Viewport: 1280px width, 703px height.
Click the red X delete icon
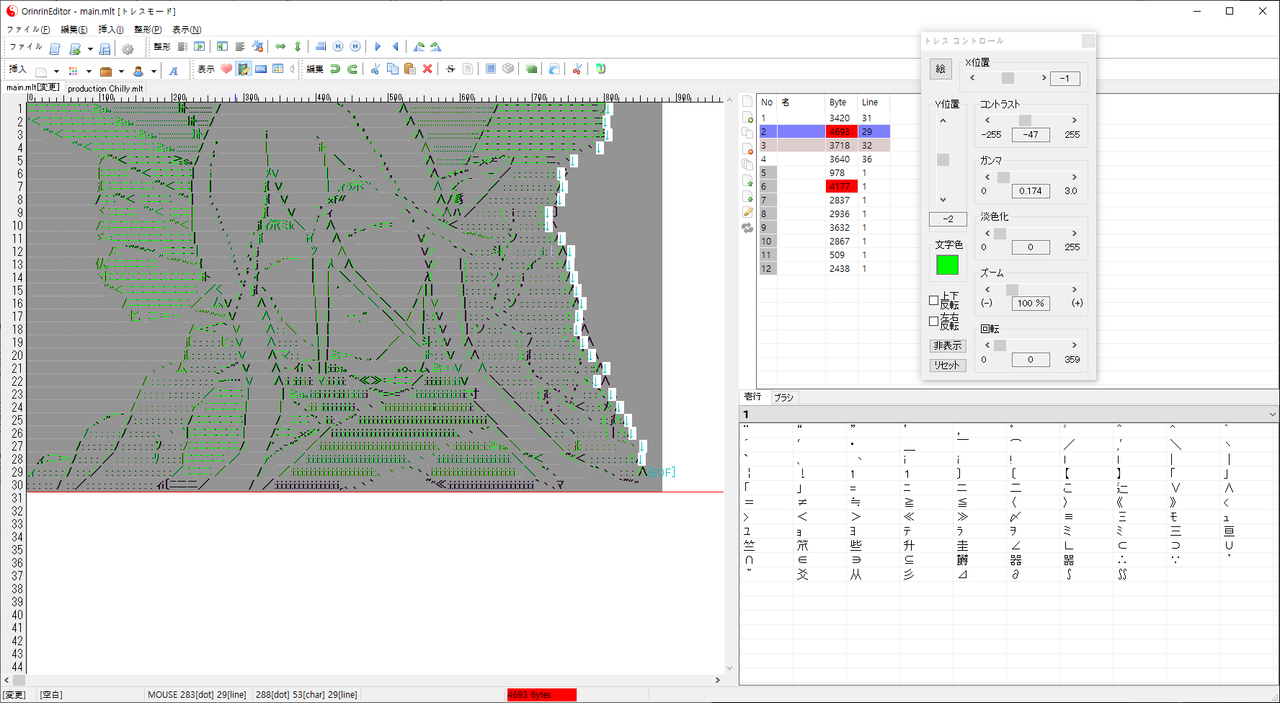pos(427,69)
